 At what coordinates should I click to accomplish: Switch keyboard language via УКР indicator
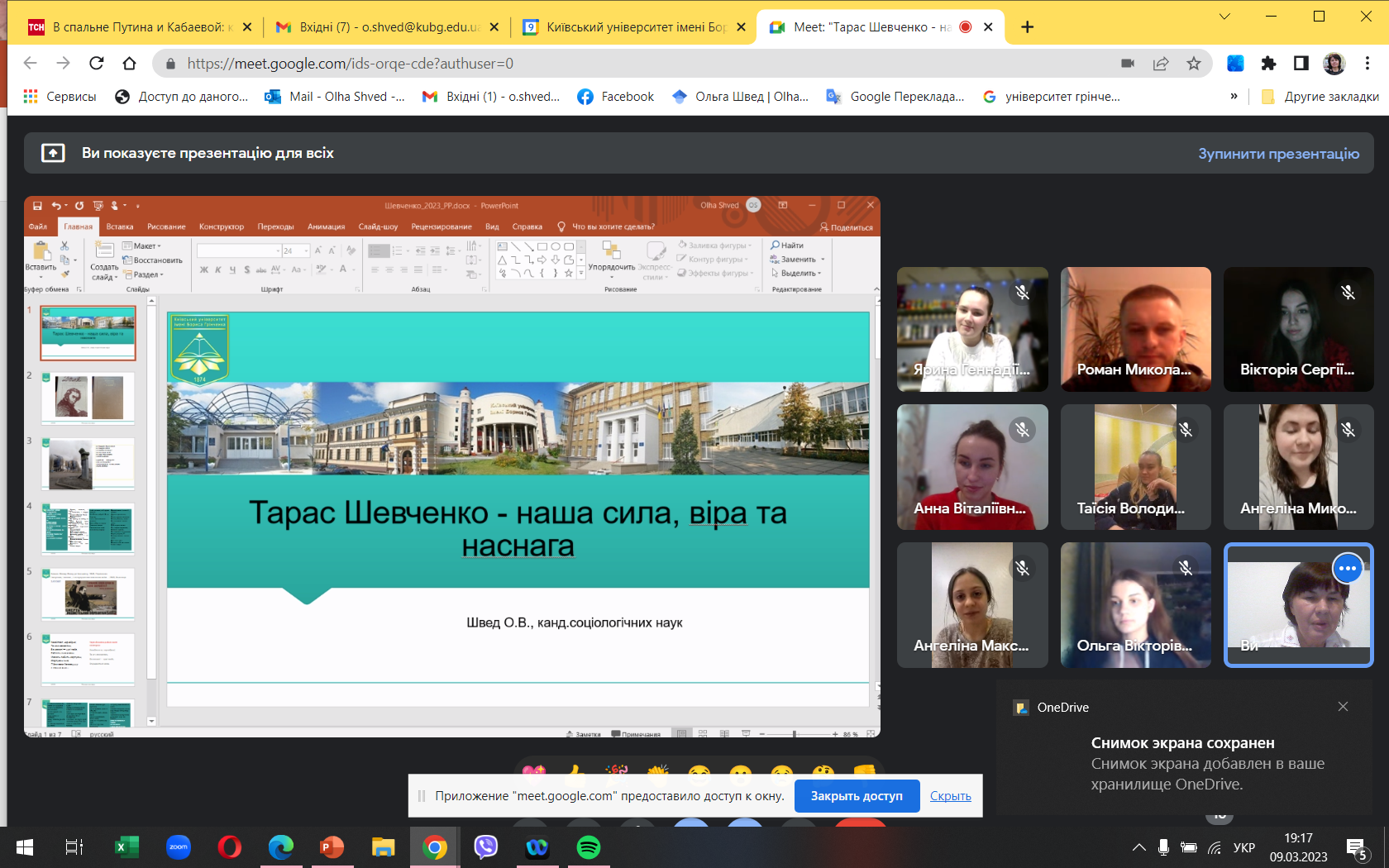pyautogui.click(x=1243, y=847)
